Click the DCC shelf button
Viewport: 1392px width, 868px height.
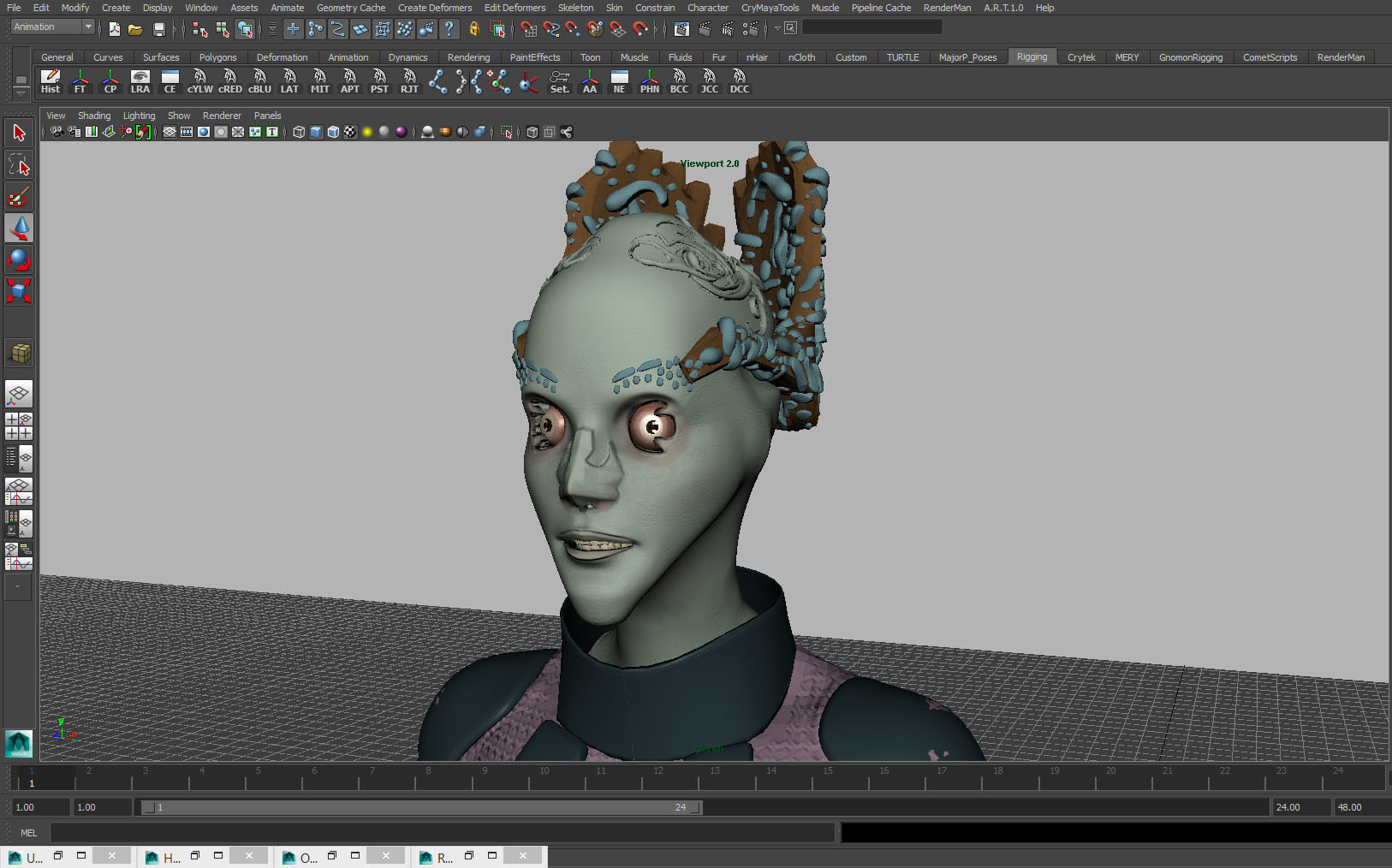point(740,82)
